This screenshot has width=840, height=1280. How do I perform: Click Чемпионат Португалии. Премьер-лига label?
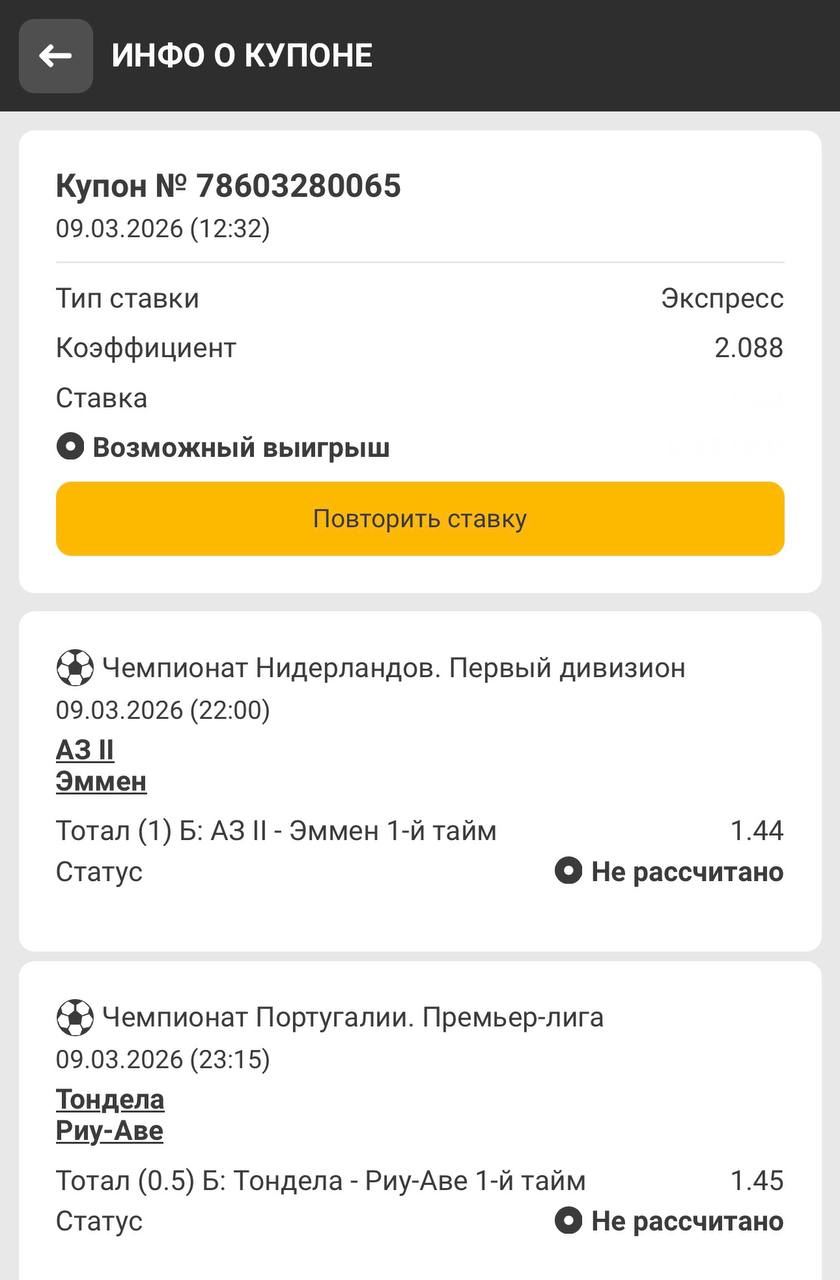[x=353, y=1018]
